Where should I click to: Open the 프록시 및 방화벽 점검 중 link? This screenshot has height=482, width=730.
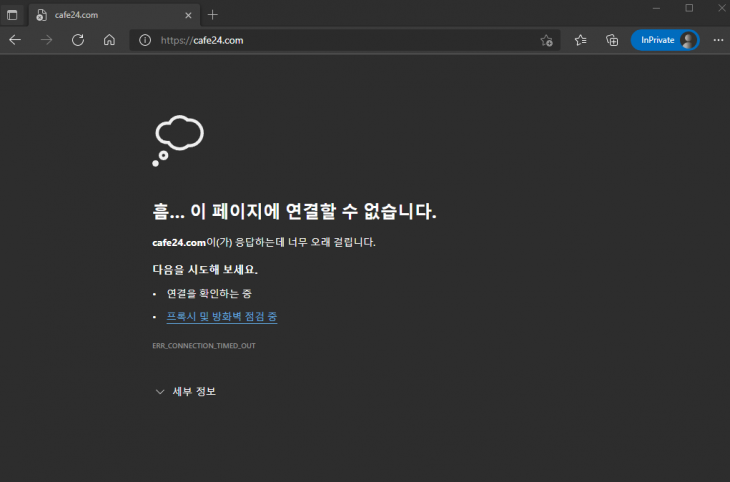[222, 317]
